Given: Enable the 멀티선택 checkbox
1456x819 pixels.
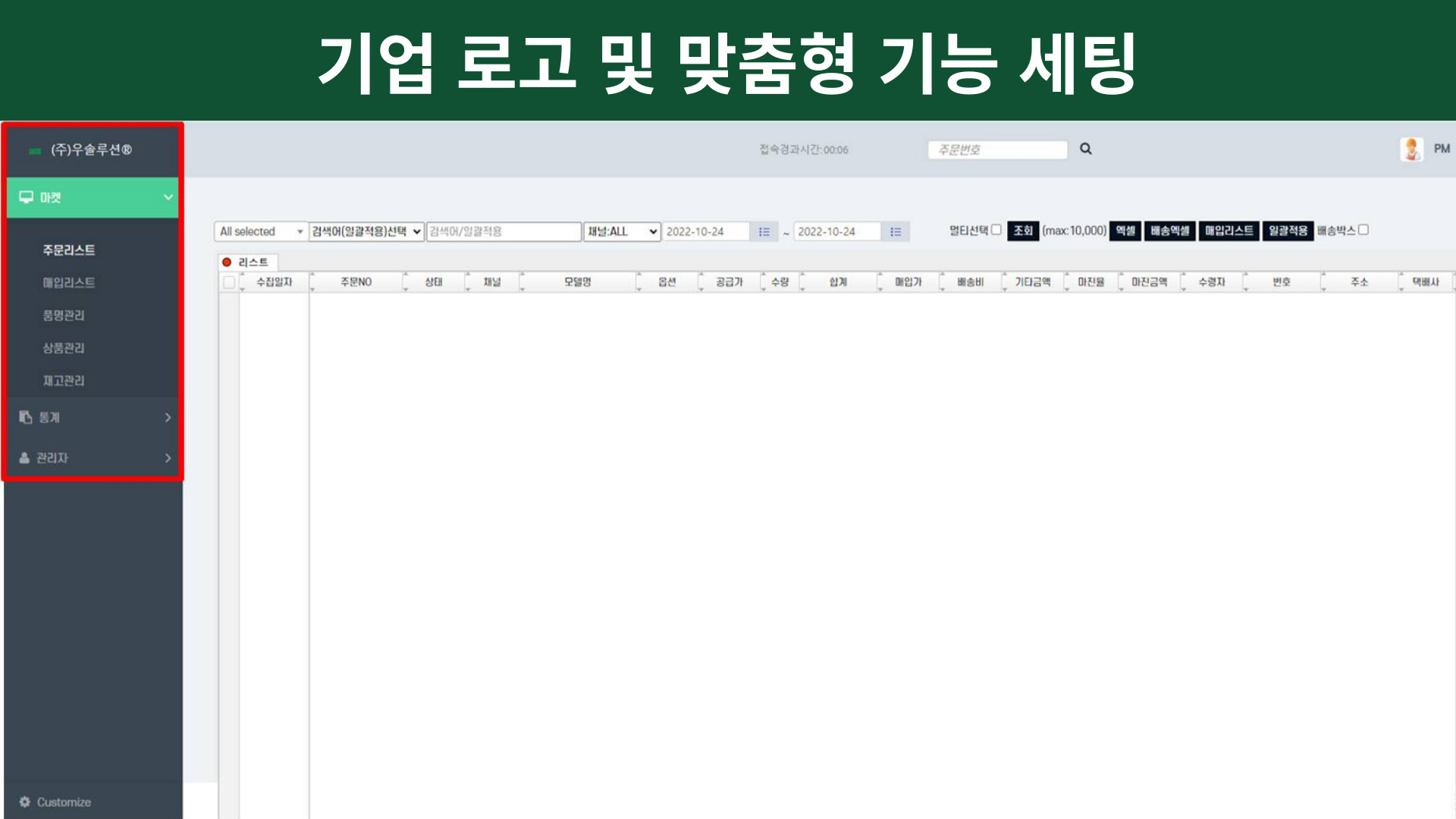Looking at the screenshot, I should coord(996,230).
